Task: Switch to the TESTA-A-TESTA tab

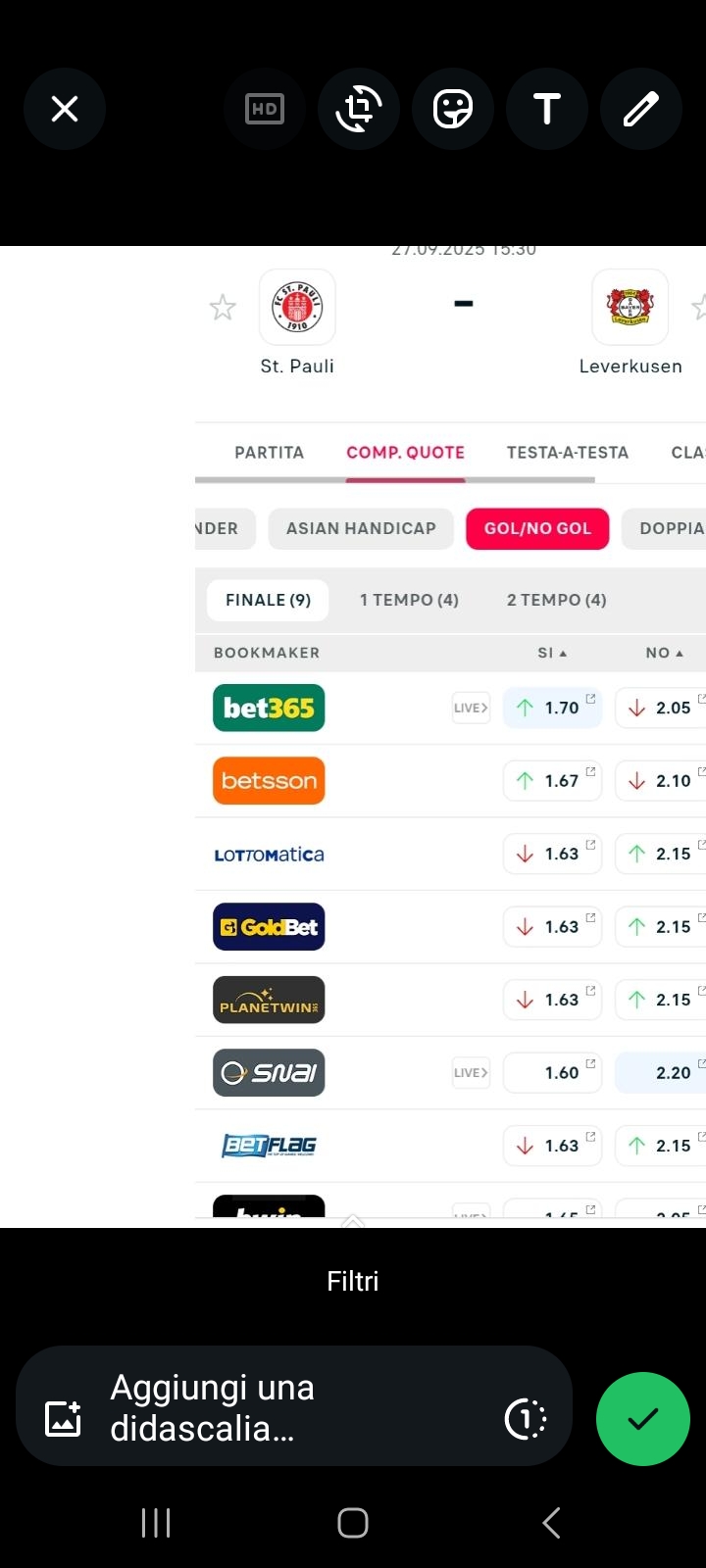Action: (x=567, y=453)
